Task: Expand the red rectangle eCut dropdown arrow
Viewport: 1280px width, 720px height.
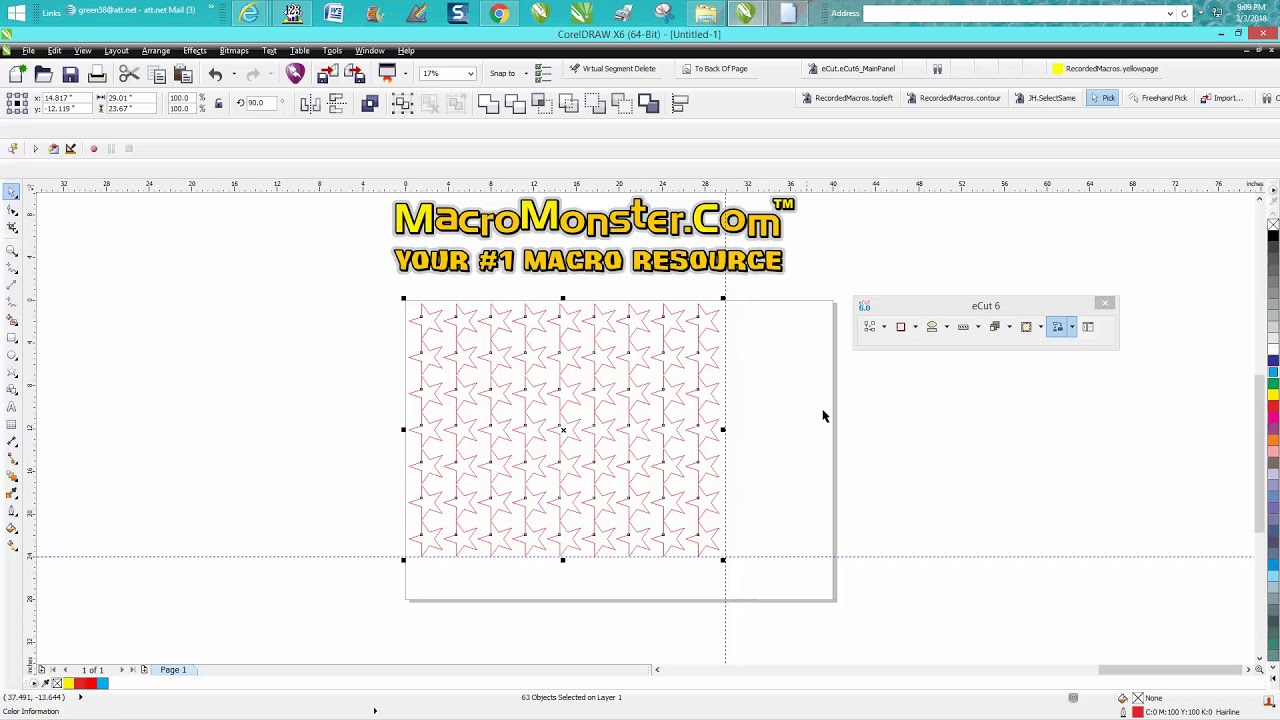Action: point(915,327)
